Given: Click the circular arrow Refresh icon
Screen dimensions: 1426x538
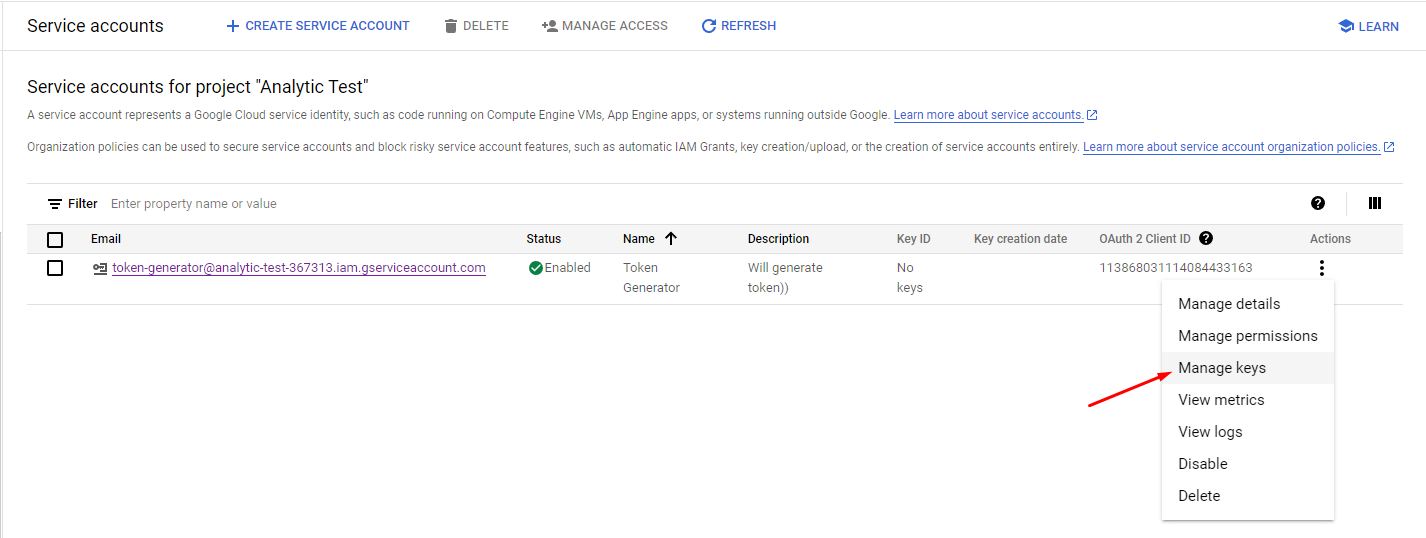Looking at the screenshot, I should pos(709,26).
